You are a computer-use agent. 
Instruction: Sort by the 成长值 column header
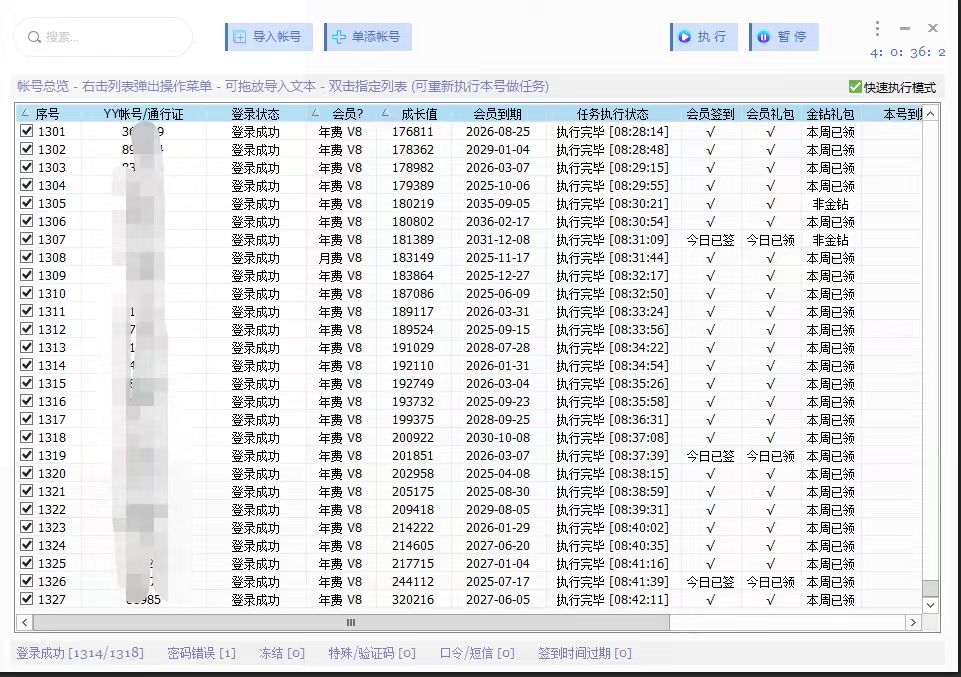(x=414, y=114)
